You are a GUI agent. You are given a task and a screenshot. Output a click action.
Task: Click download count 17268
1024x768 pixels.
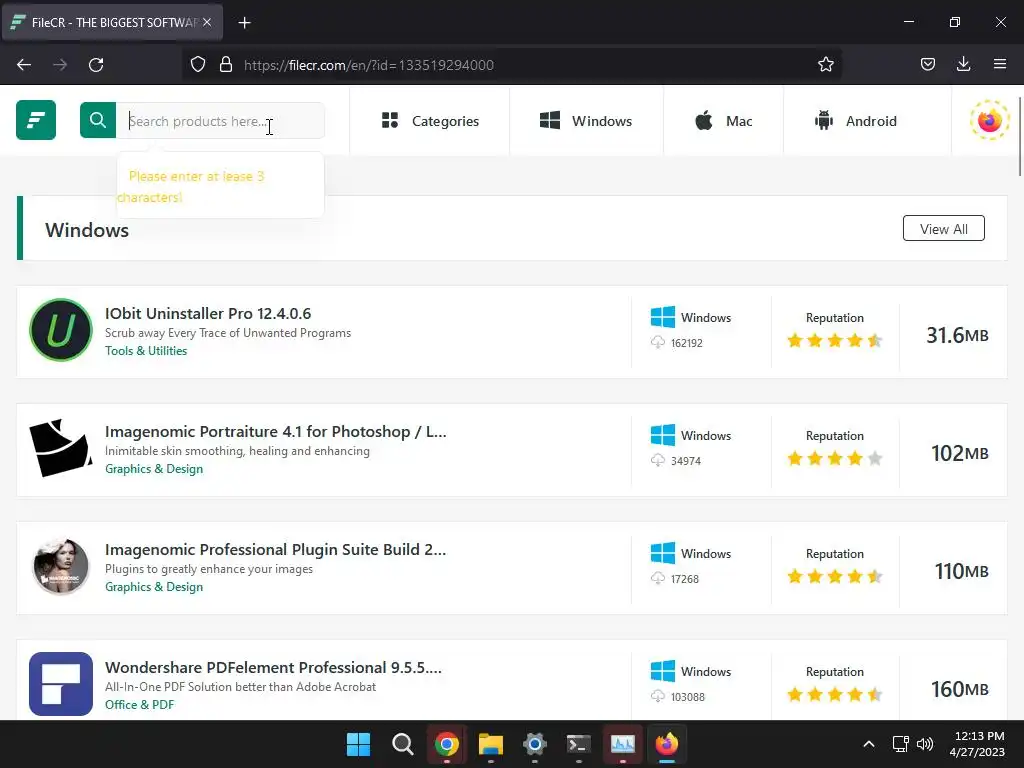[684, 579]
